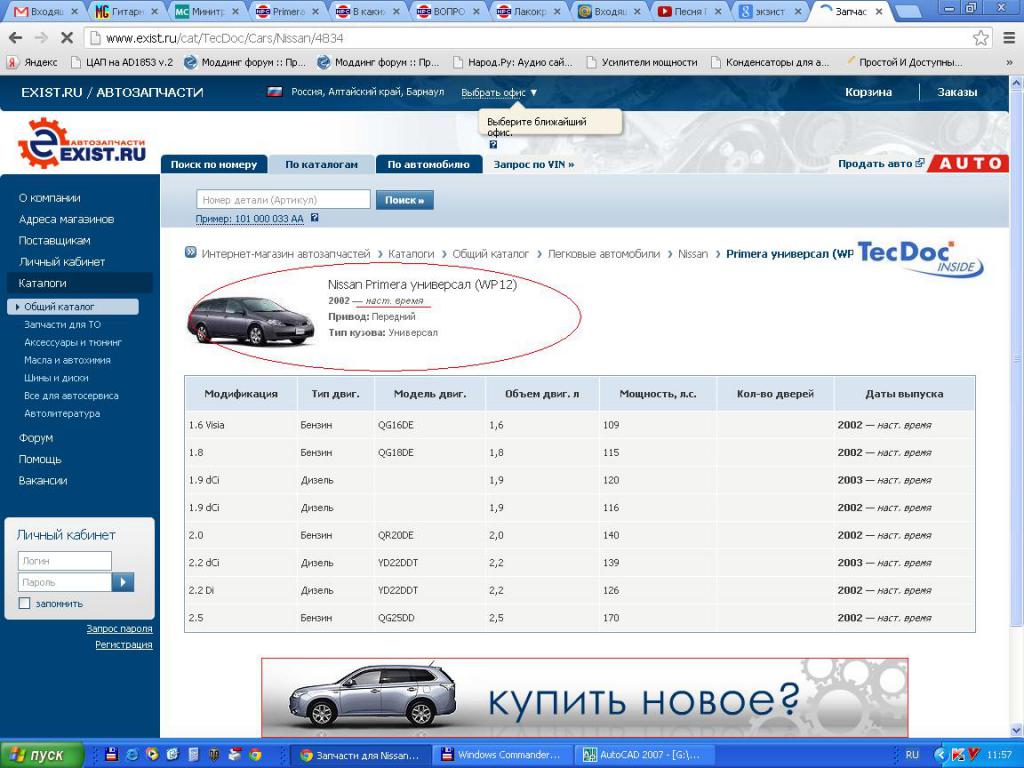Switch to the Лакокр browser tab

coord(528,12)
